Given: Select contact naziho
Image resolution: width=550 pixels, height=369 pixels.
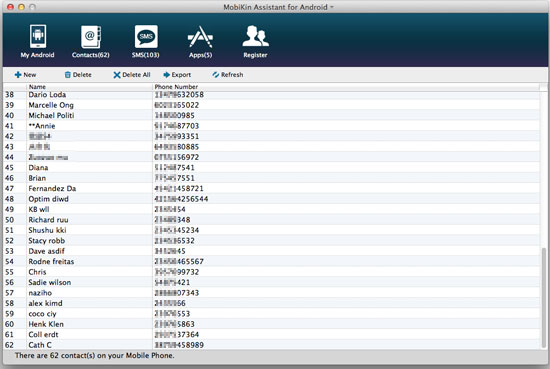Looking at the screenshot, I should 40,293.
